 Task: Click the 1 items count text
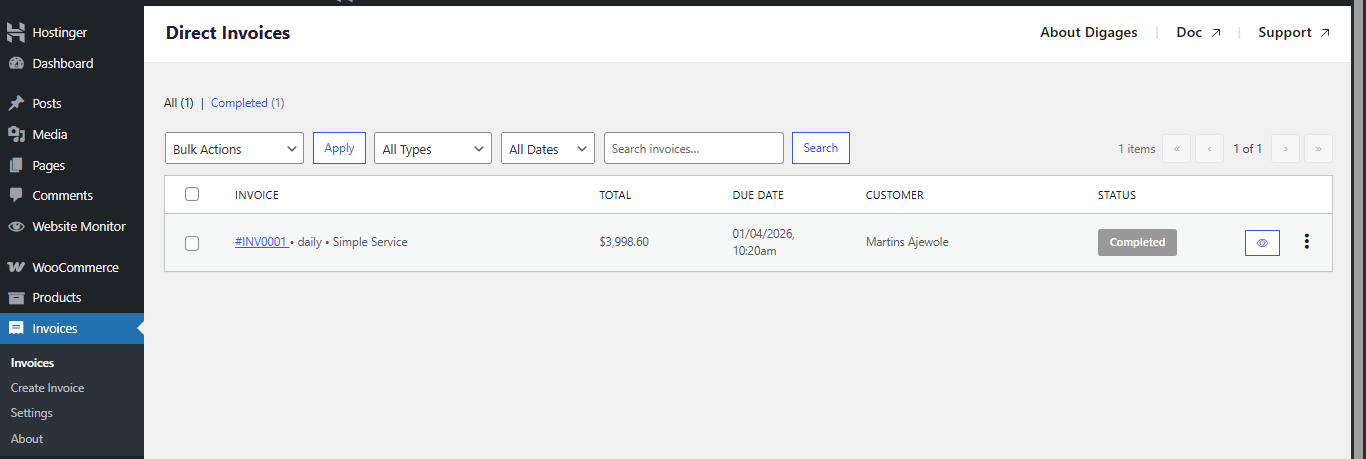coord(1137,149)
